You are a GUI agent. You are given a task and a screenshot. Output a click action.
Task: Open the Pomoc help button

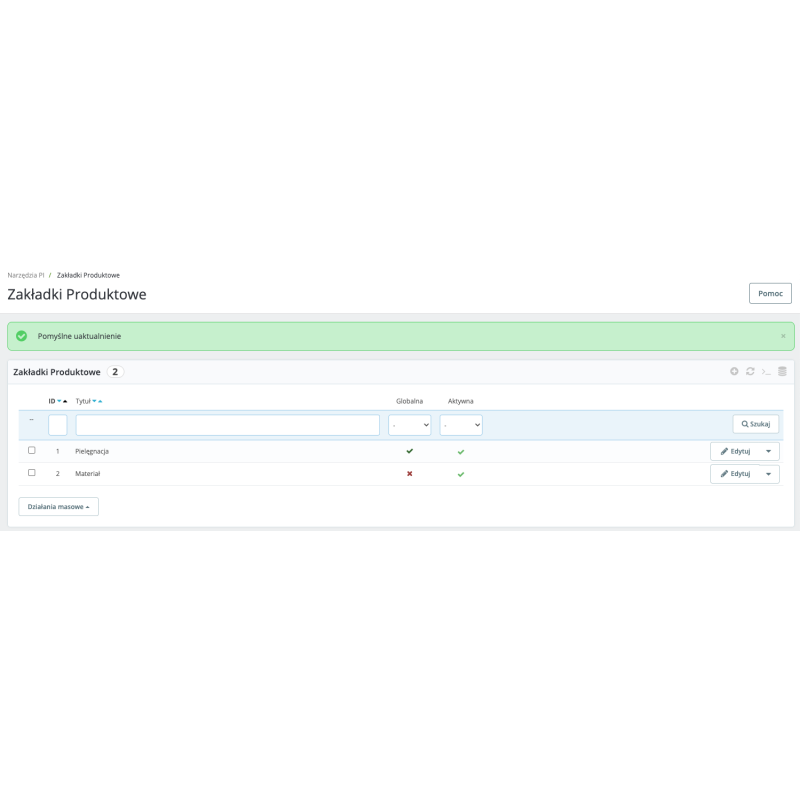pos(770,293)
